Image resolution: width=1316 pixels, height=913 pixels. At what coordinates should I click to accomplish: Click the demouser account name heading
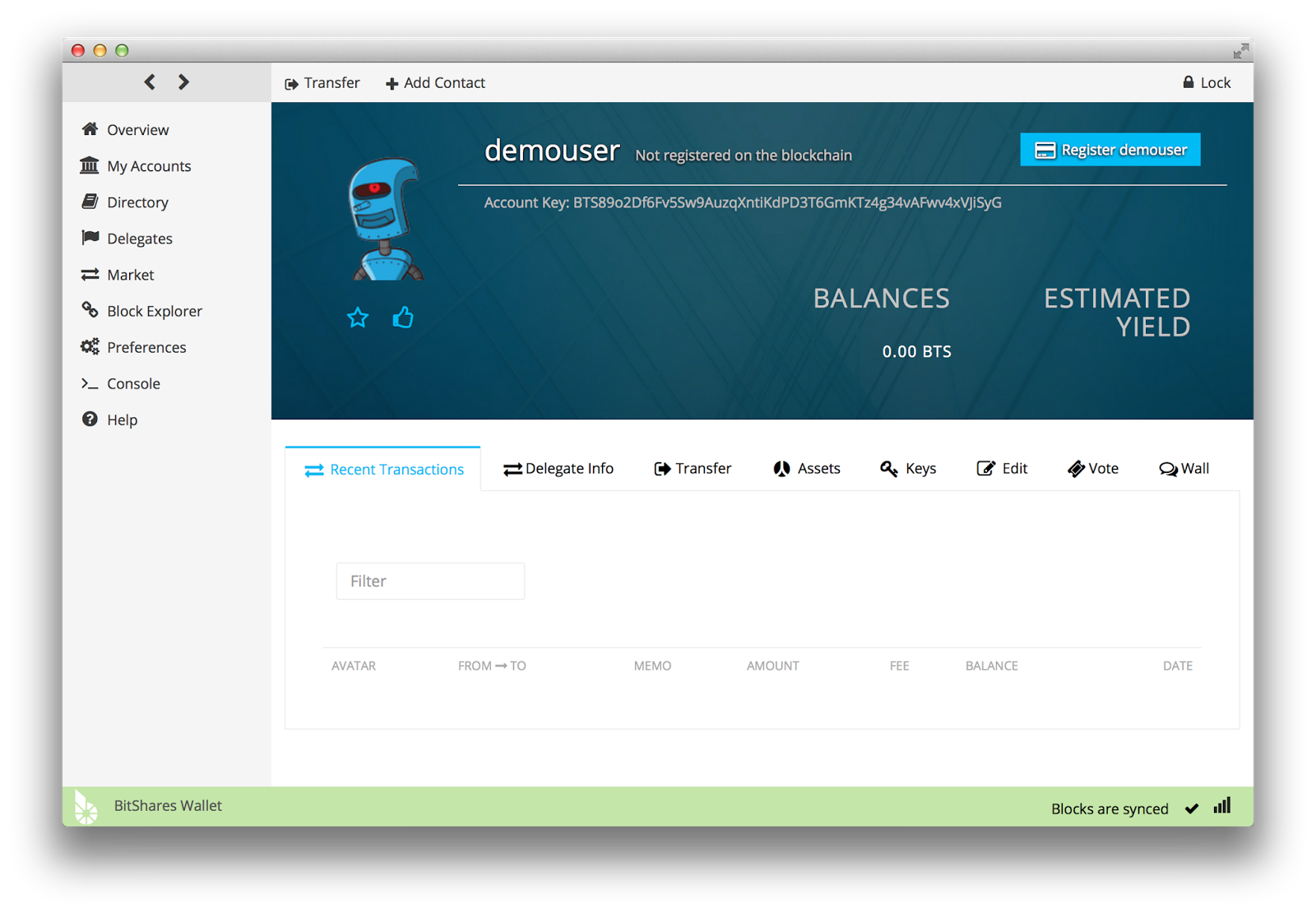pos(552,151)
